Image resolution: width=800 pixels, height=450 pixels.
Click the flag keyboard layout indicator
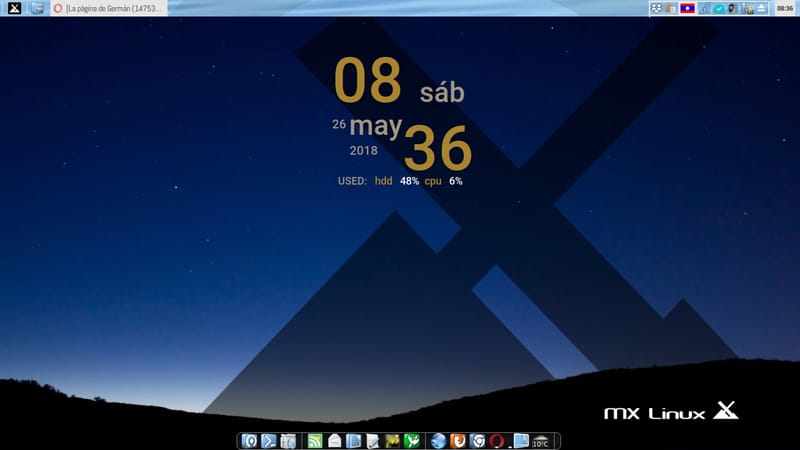click(687, 8)
